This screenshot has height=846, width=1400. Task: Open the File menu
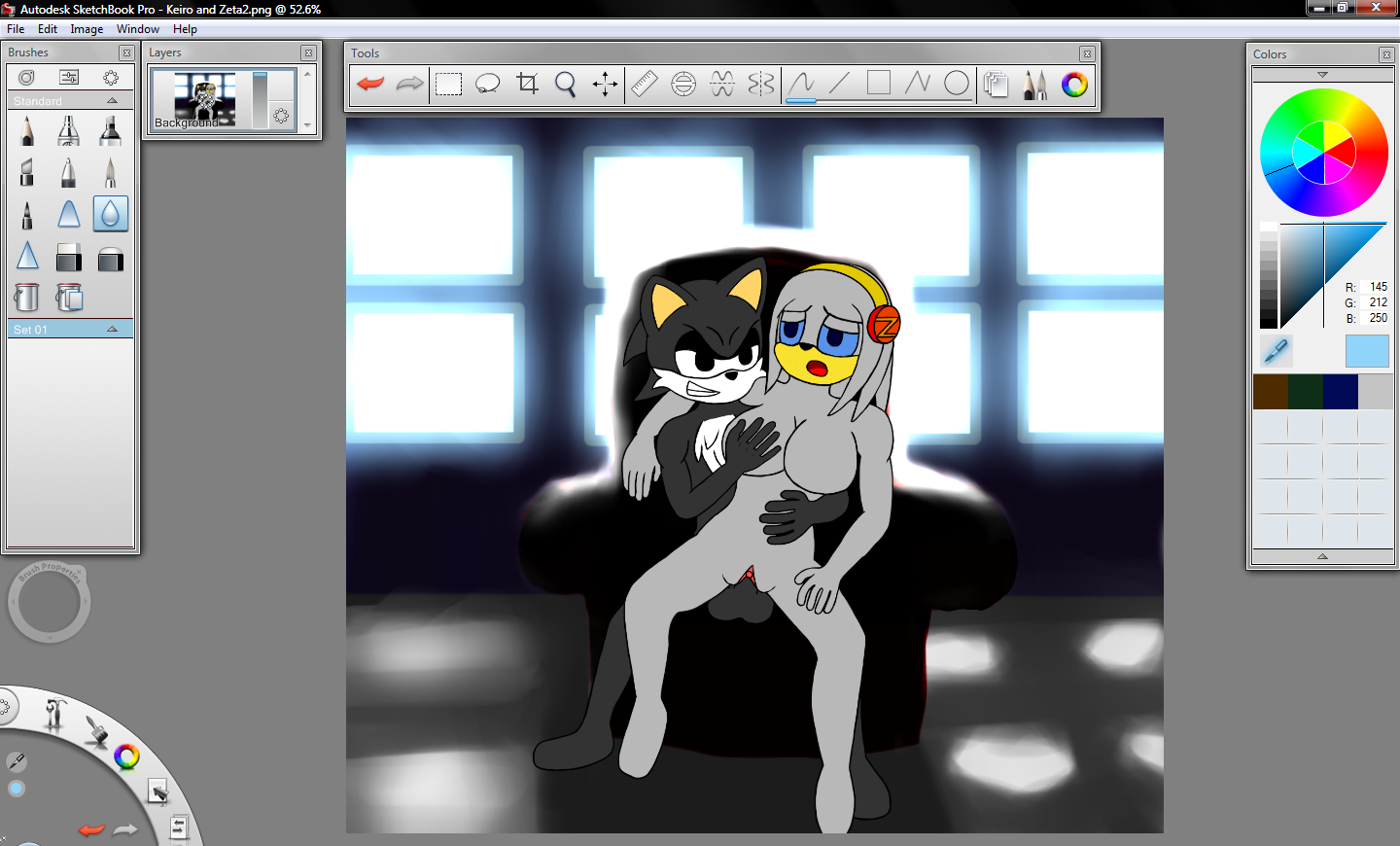point(16,29)
